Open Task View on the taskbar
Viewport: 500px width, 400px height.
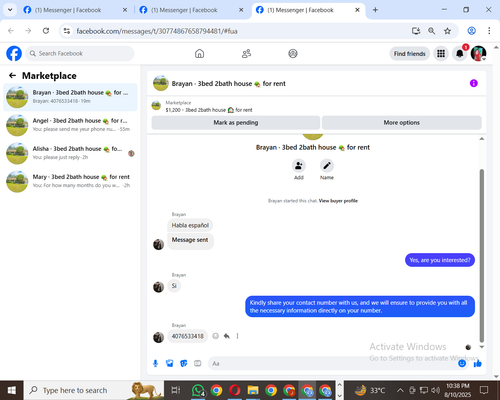[175, 390]
